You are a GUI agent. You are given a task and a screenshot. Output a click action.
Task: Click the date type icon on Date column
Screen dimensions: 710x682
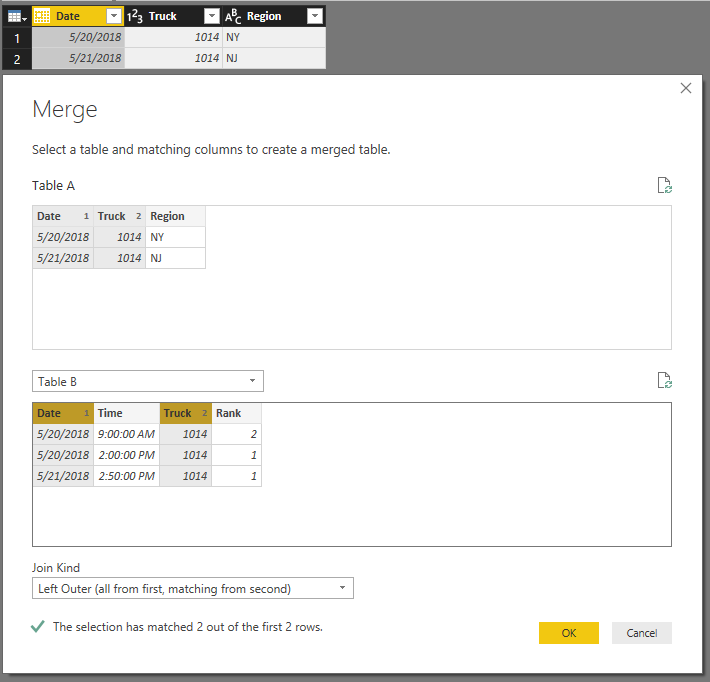tap(42, 16)
